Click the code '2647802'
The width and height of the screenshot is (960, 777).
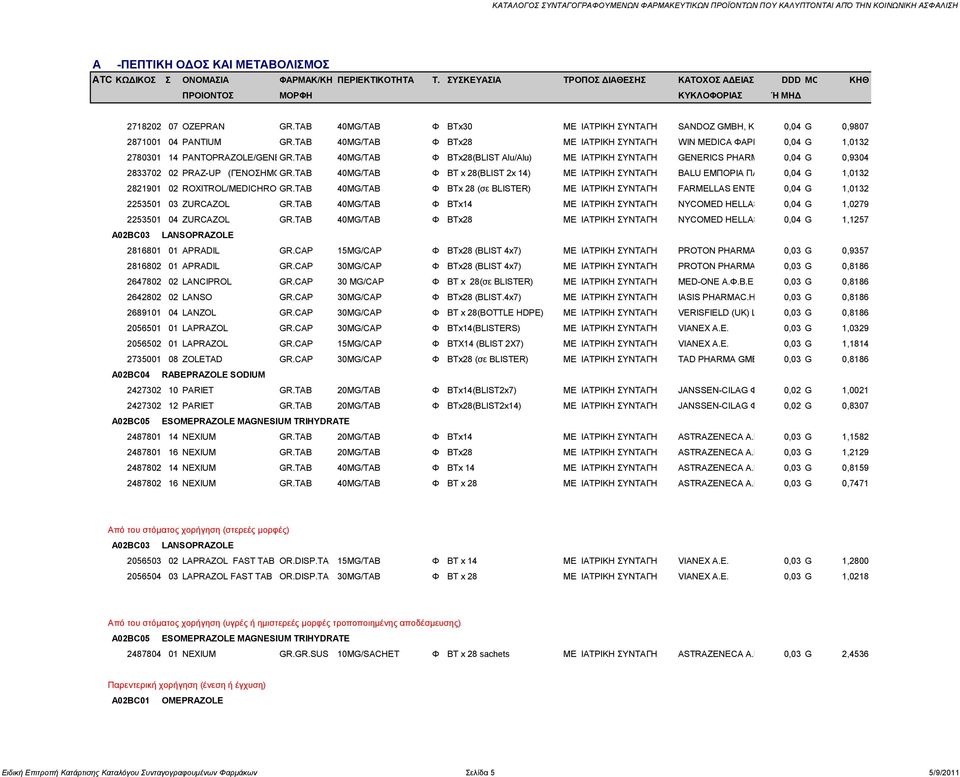(144, 282)
